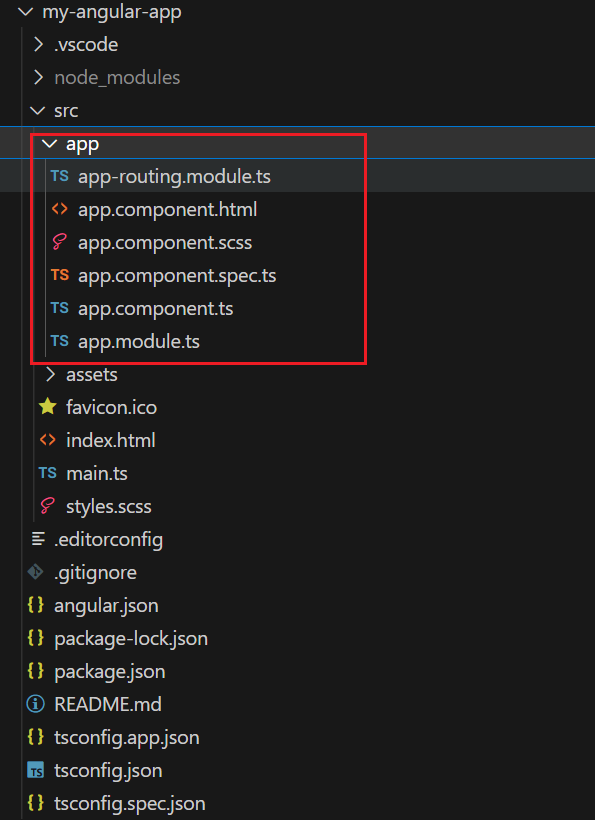Collapse the app folder
This screenshot has width=595, height=820.
(x=49, y=143)
